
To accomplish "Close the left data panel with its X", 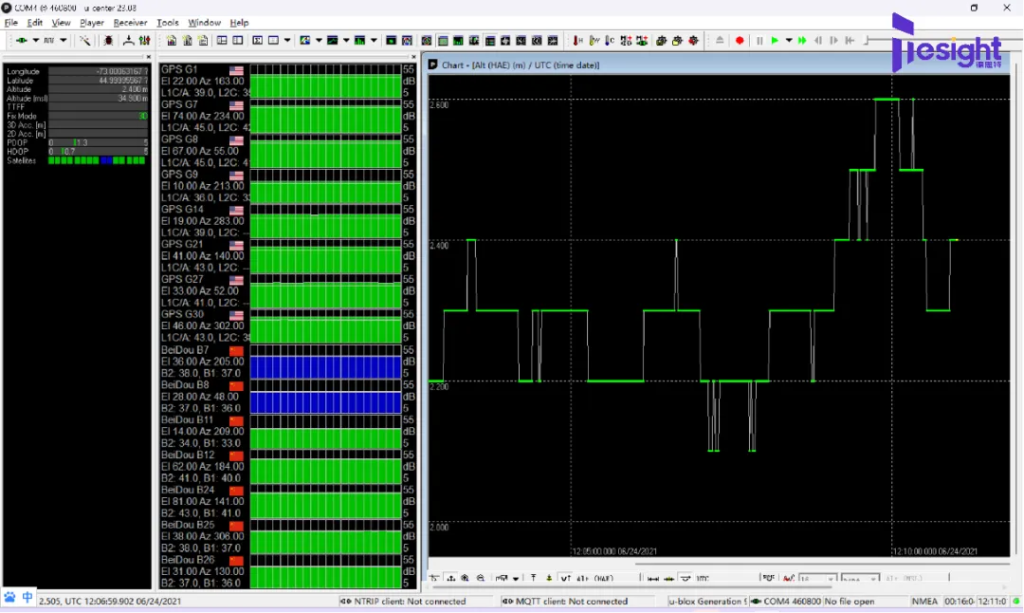I will pyautogui.click(x=148, y=57).
